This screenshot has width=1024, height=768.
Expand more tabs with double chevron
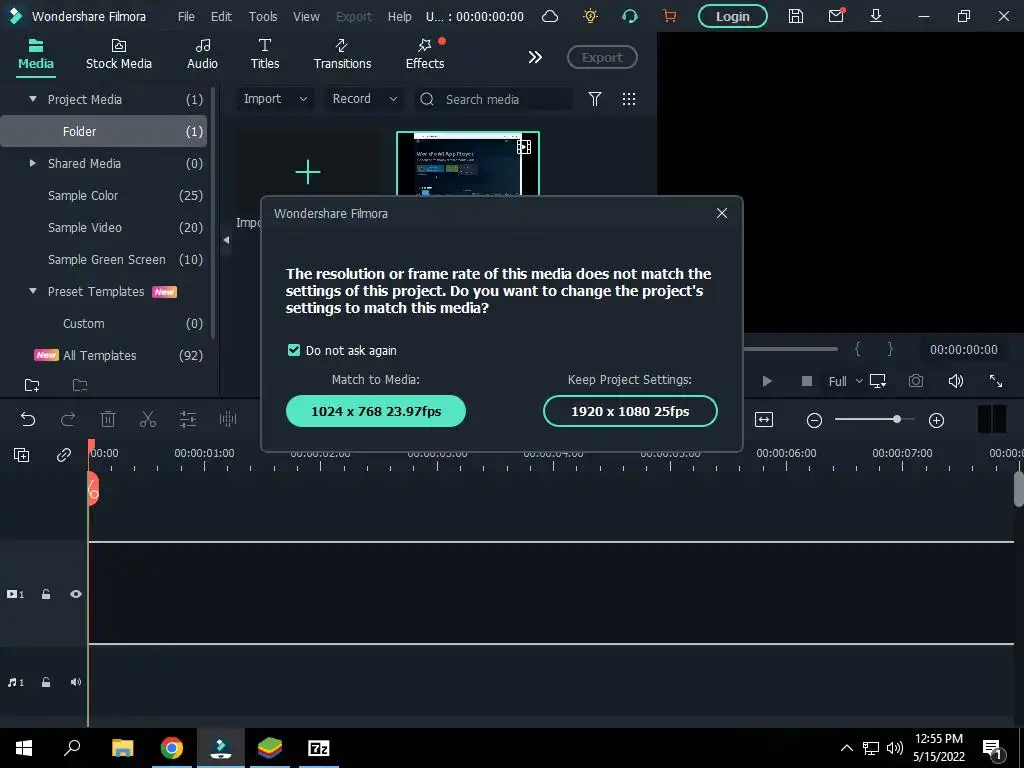[535, 57]
